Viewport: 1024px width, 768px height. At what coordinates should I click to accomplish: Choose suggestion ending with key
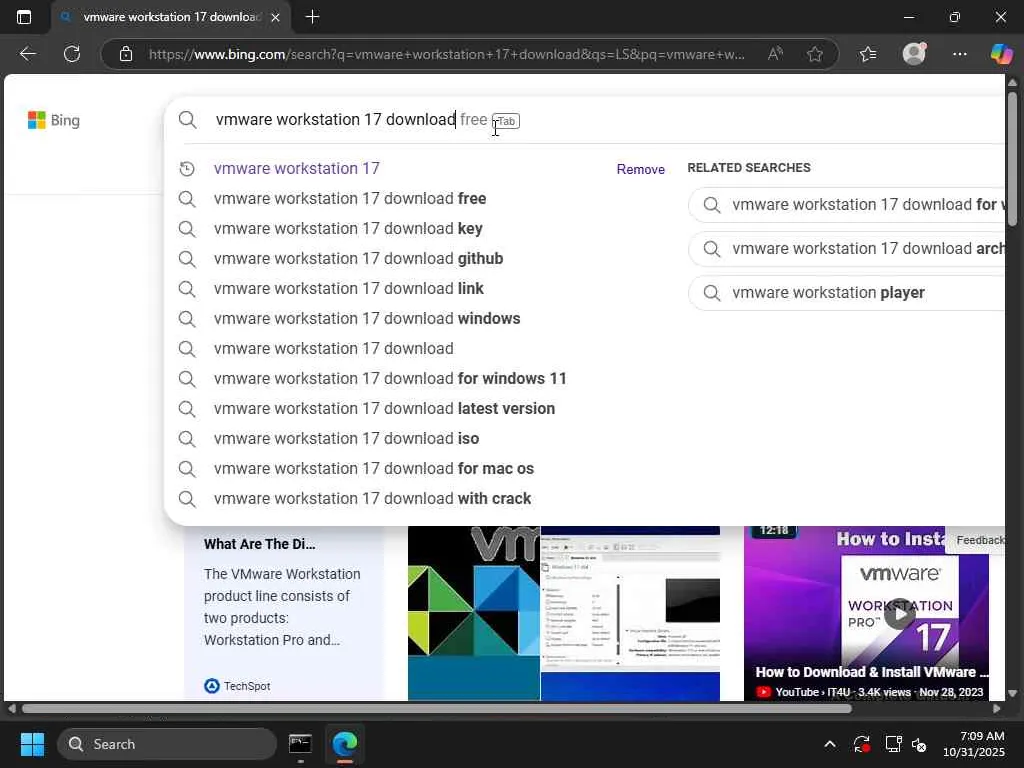coord(347,229)
